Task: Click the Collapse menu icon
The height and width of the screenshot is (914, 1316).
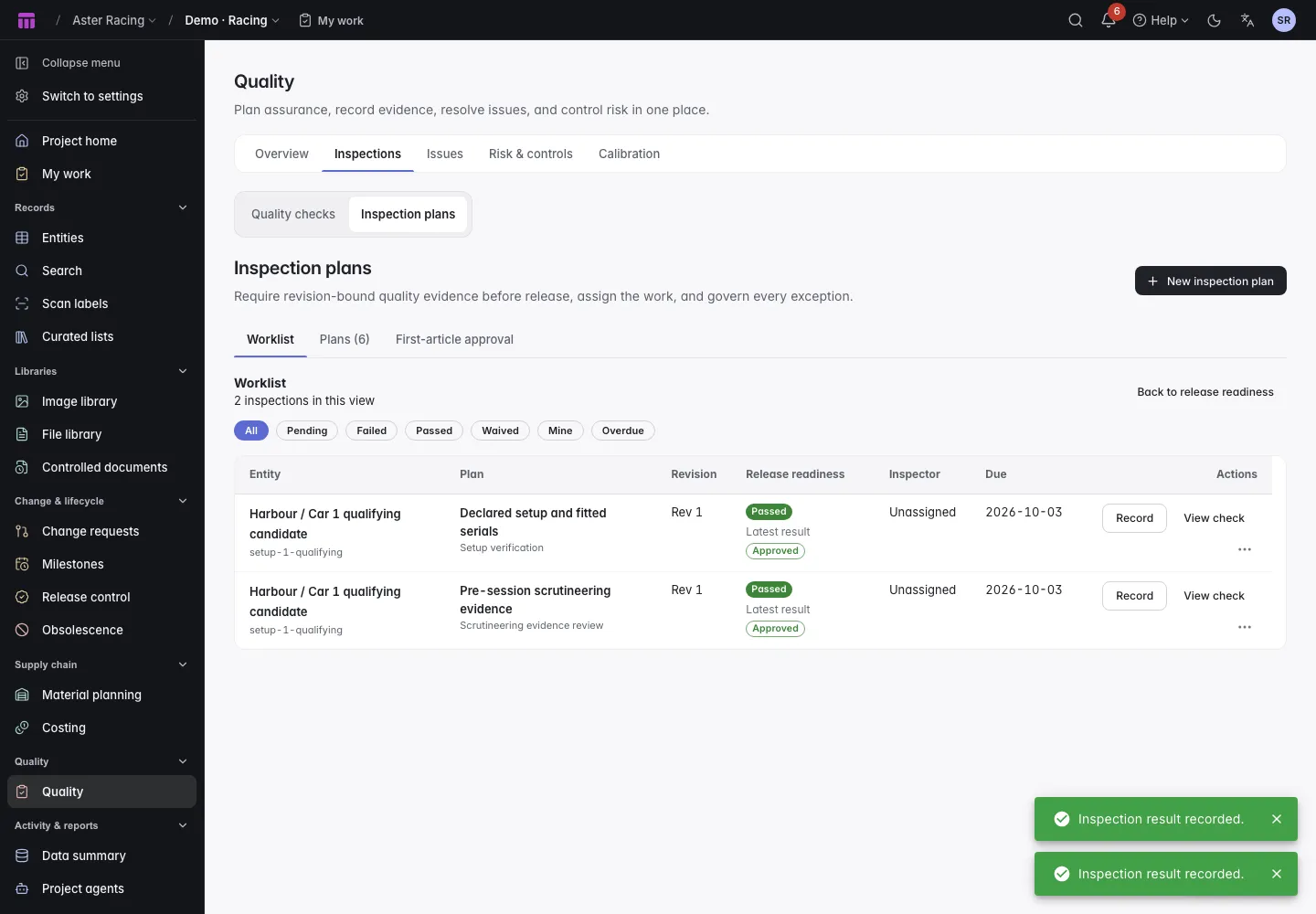Action: 22,63
